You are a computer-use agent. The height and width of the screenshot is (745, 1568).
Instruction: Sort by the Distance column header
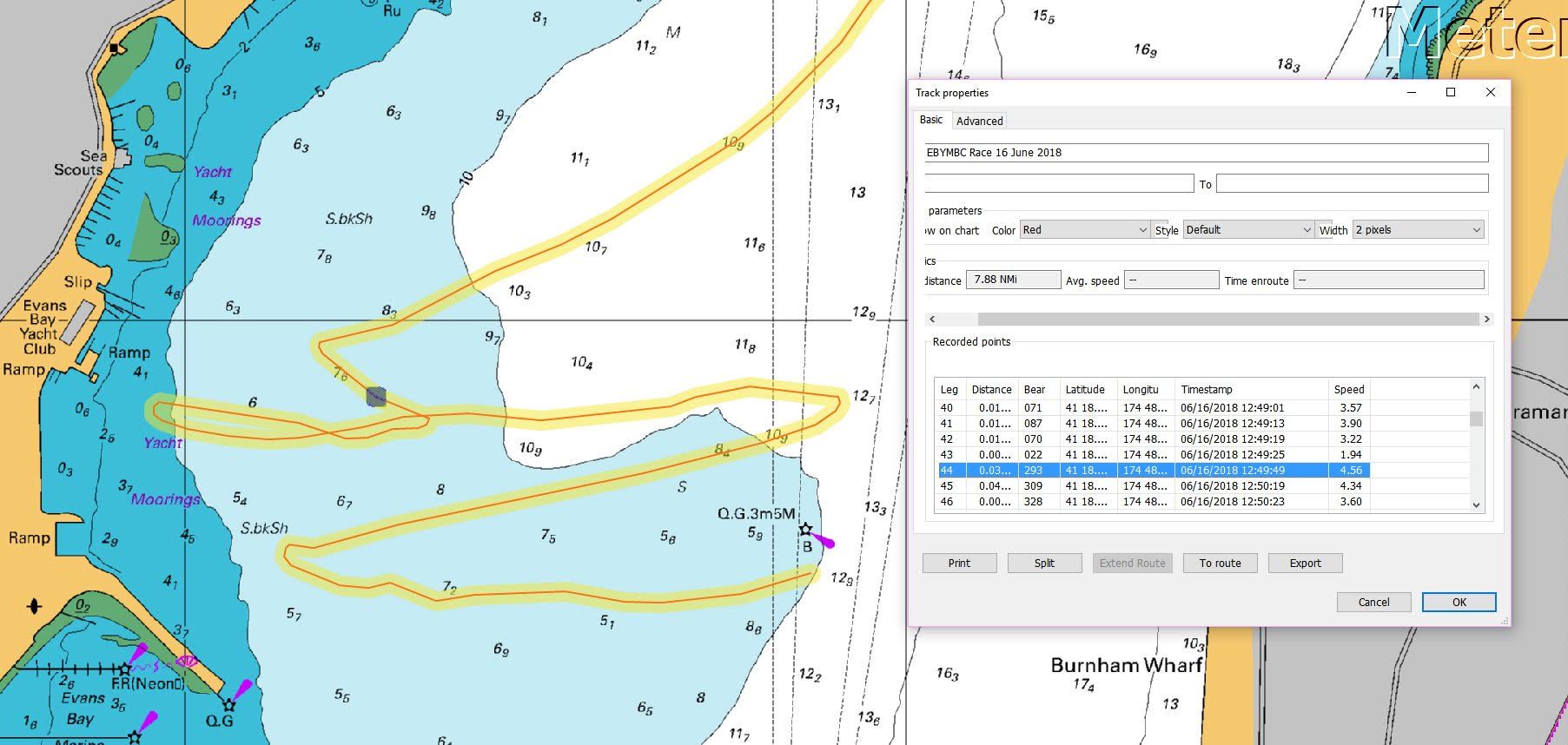(x=992, y=390)
